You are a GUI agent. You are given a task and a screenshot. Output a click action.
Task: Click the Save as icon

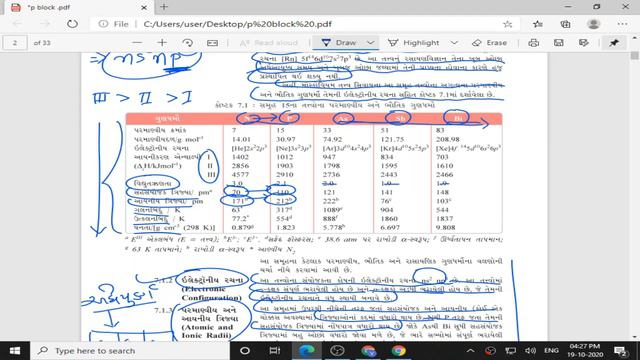pos(584,42)
